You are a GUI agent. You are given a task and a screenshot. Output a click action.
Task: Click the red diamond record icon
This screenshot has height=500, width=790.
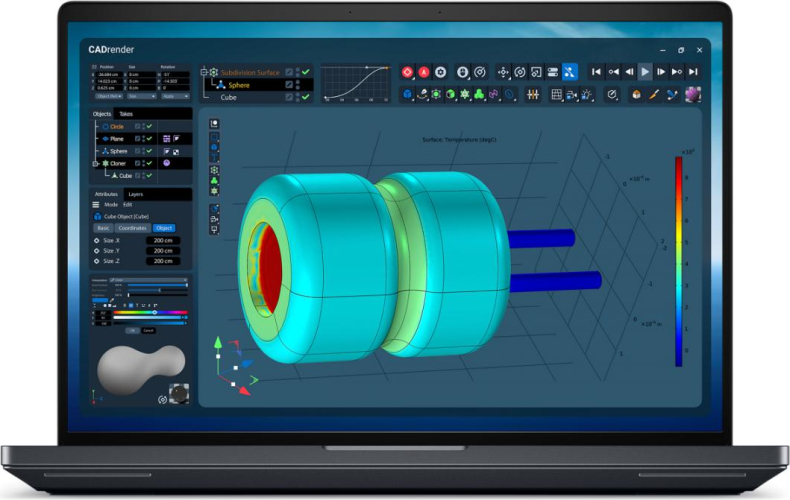point(408,72)
